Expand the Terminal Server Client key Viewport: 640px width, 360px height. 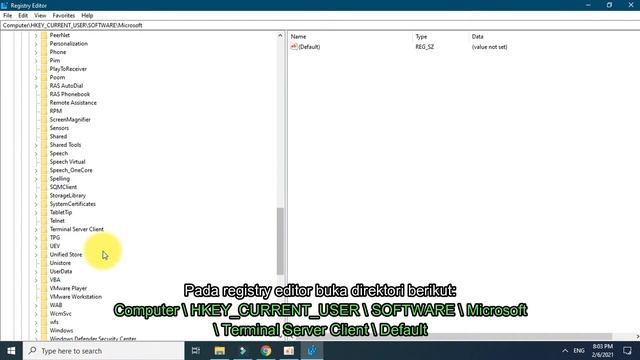coord(36,229)
